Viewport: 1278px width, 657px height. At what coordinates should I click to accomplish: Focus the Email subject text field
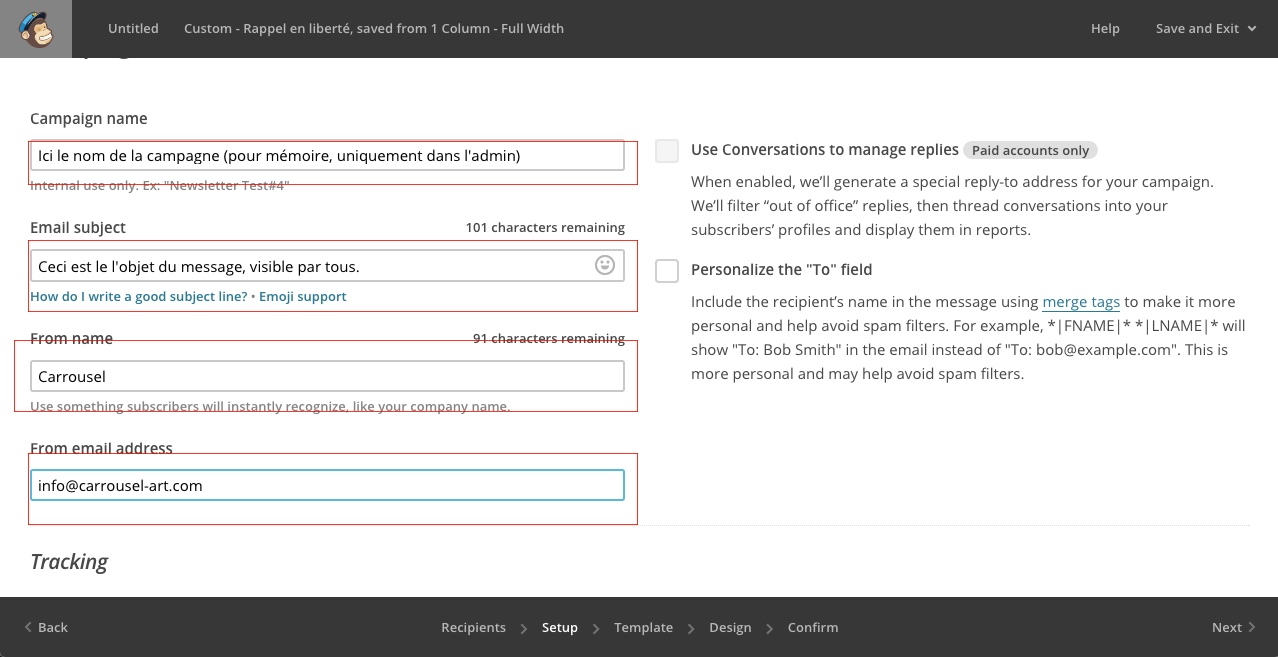coord(310,266)
